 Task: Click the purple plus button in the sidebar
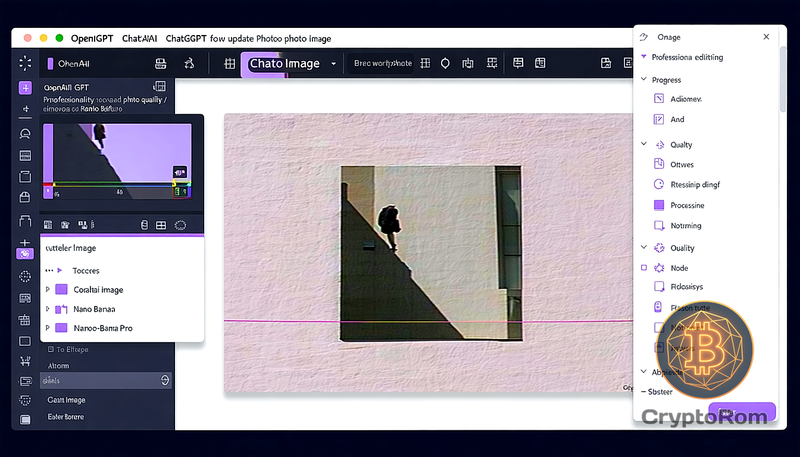pos(25,88)
